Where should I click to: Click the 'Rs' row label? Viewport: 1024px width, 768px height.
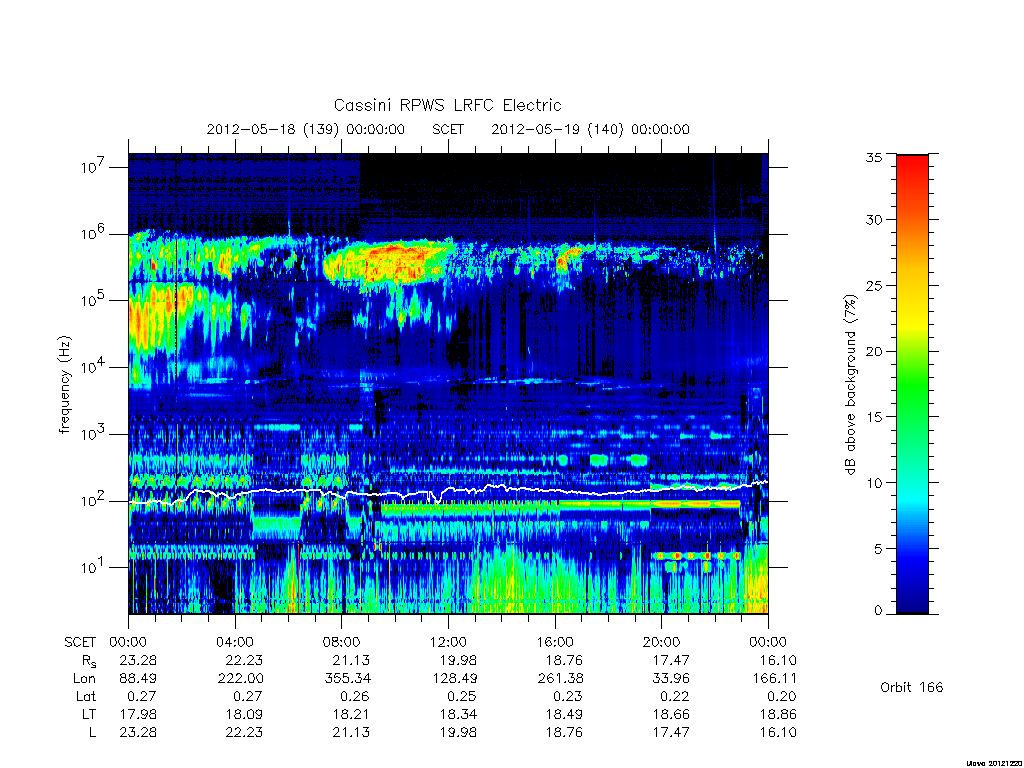[88, 661]
